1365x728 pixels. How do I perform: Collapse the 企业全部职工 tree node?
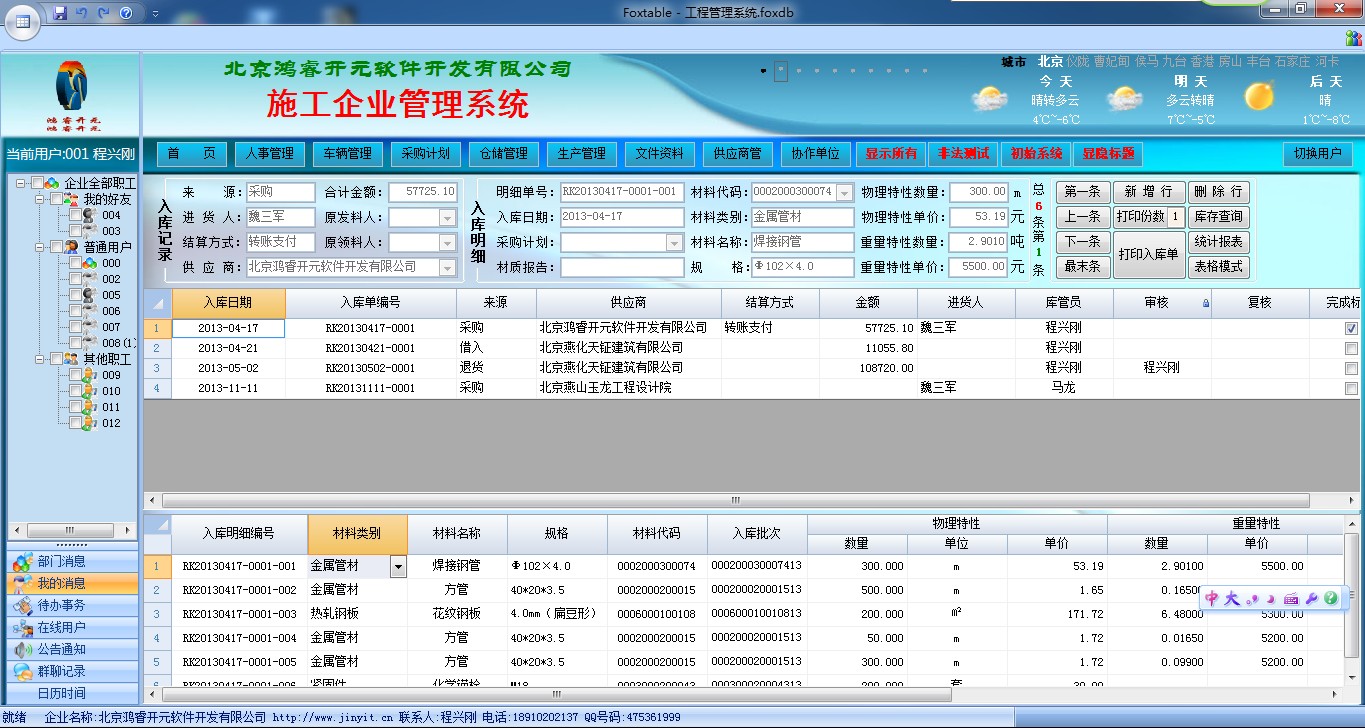coord(21,183)
